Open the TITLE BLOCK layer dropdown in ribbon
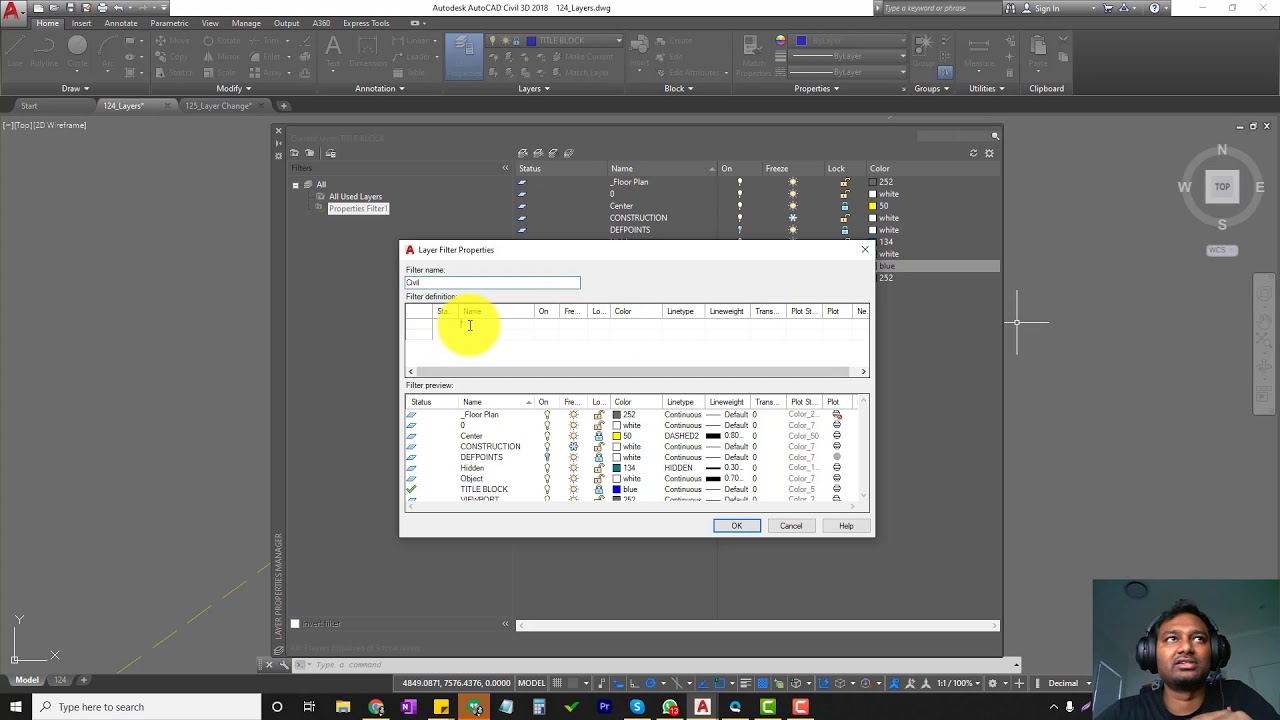 coord(619,41)
